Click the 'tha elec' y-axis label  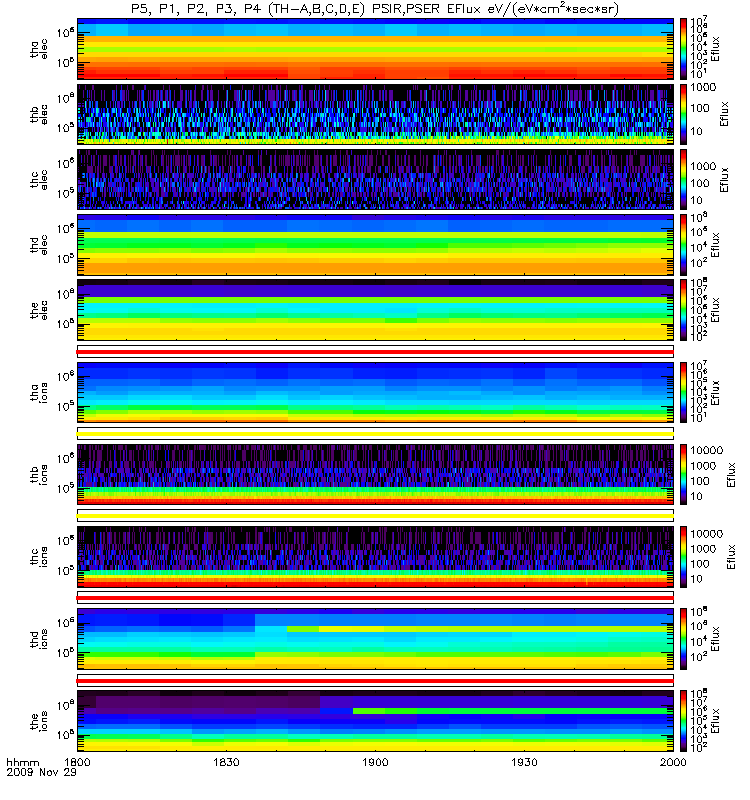[x=39, y=49]
